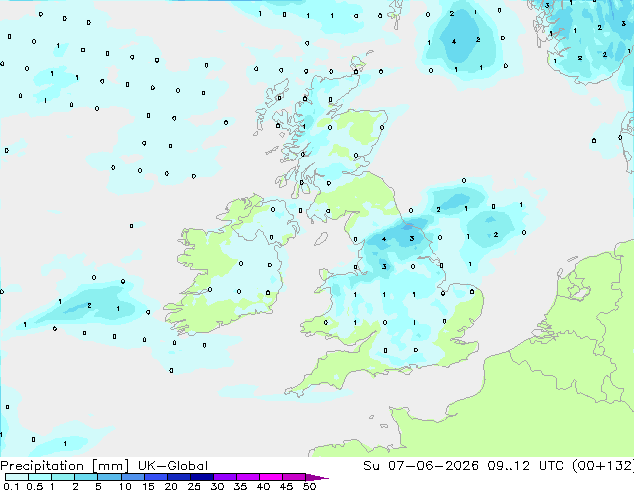
Task: Click the "Su 07-06-2026" date text
Action: (x=421, y=466)
